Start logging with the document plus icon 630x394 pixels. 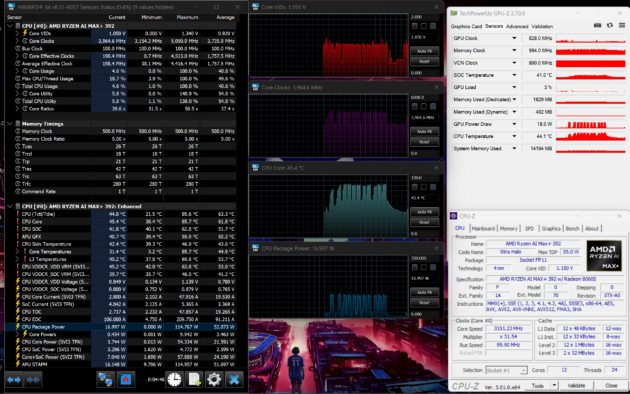point(194,380)
